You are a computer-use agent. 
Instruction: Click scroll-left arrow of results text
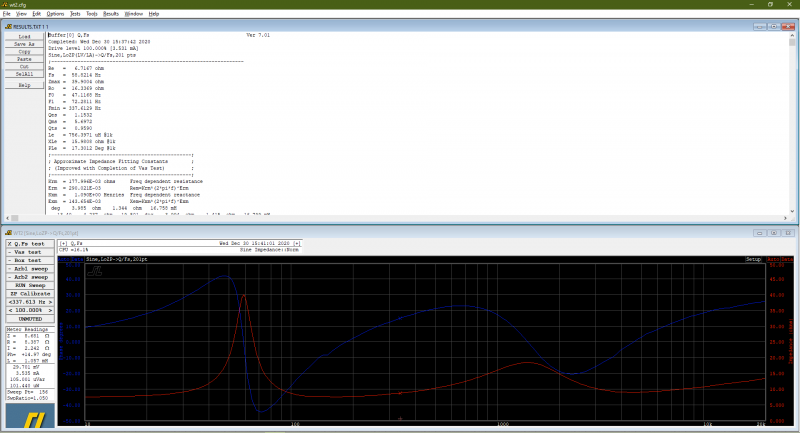(8, 218)
